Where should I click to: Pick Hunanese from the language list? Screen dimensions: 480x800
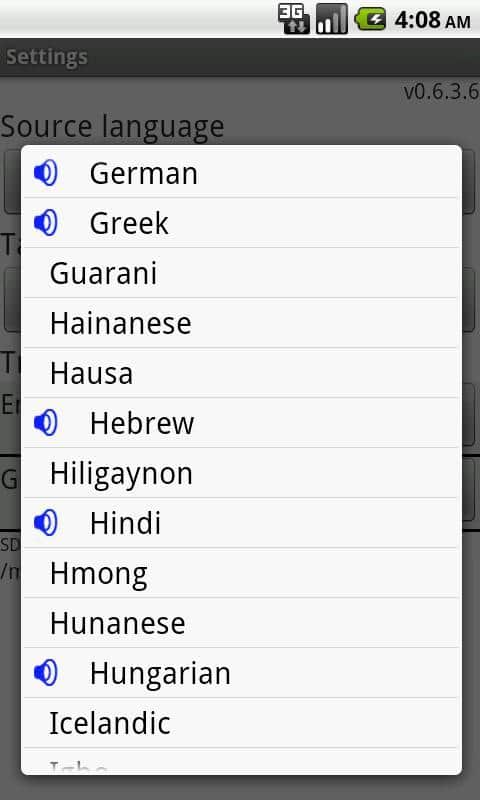point(241,623)
